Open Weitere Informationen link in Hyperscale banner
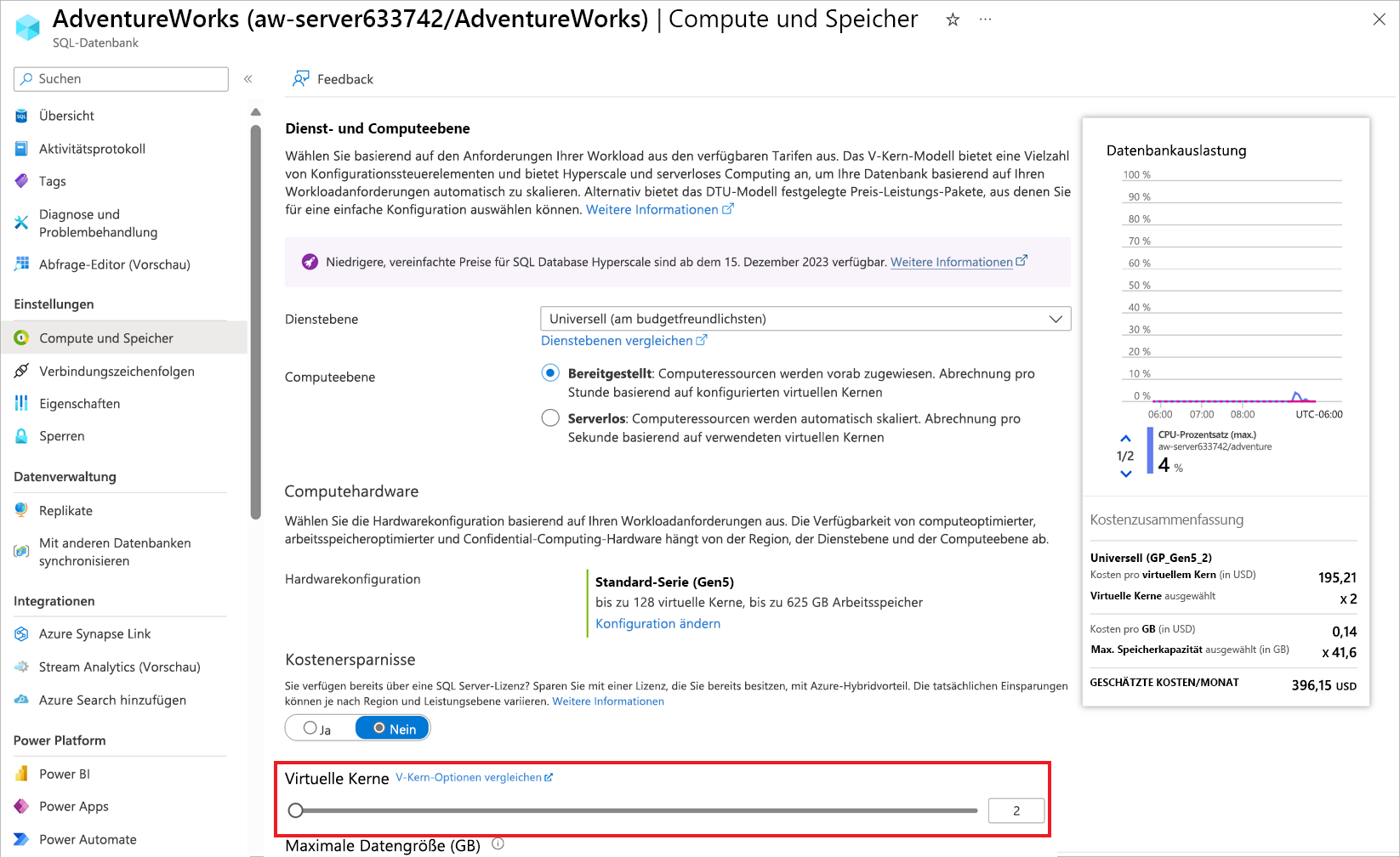The image size is (1400, 857). coord(959,262)
